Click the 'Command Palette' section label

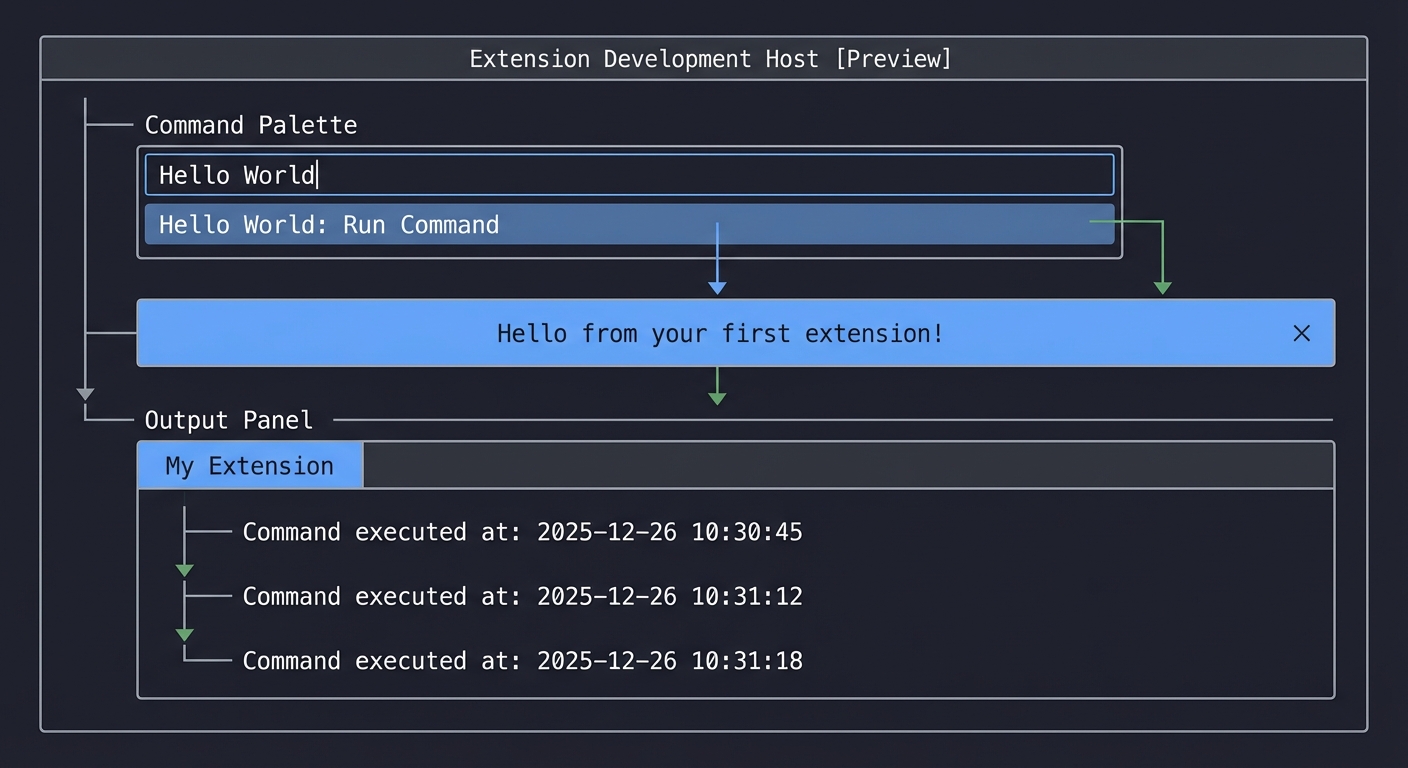pyautogui.click(x=251, y=125)
